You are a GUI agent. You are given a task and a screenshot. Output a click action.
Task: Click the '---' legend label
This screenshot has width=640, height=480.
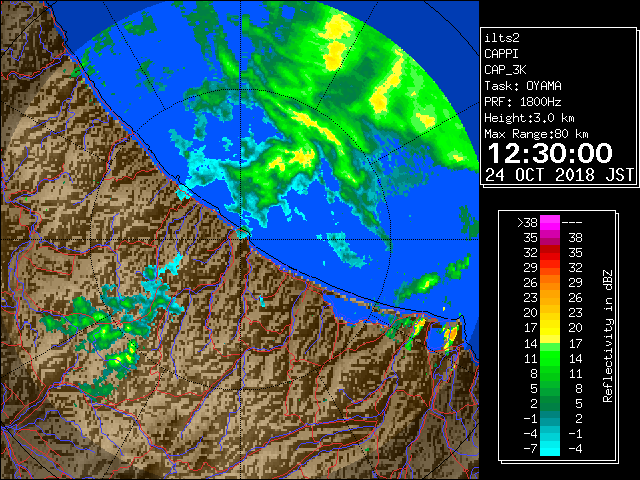point(572,223)
